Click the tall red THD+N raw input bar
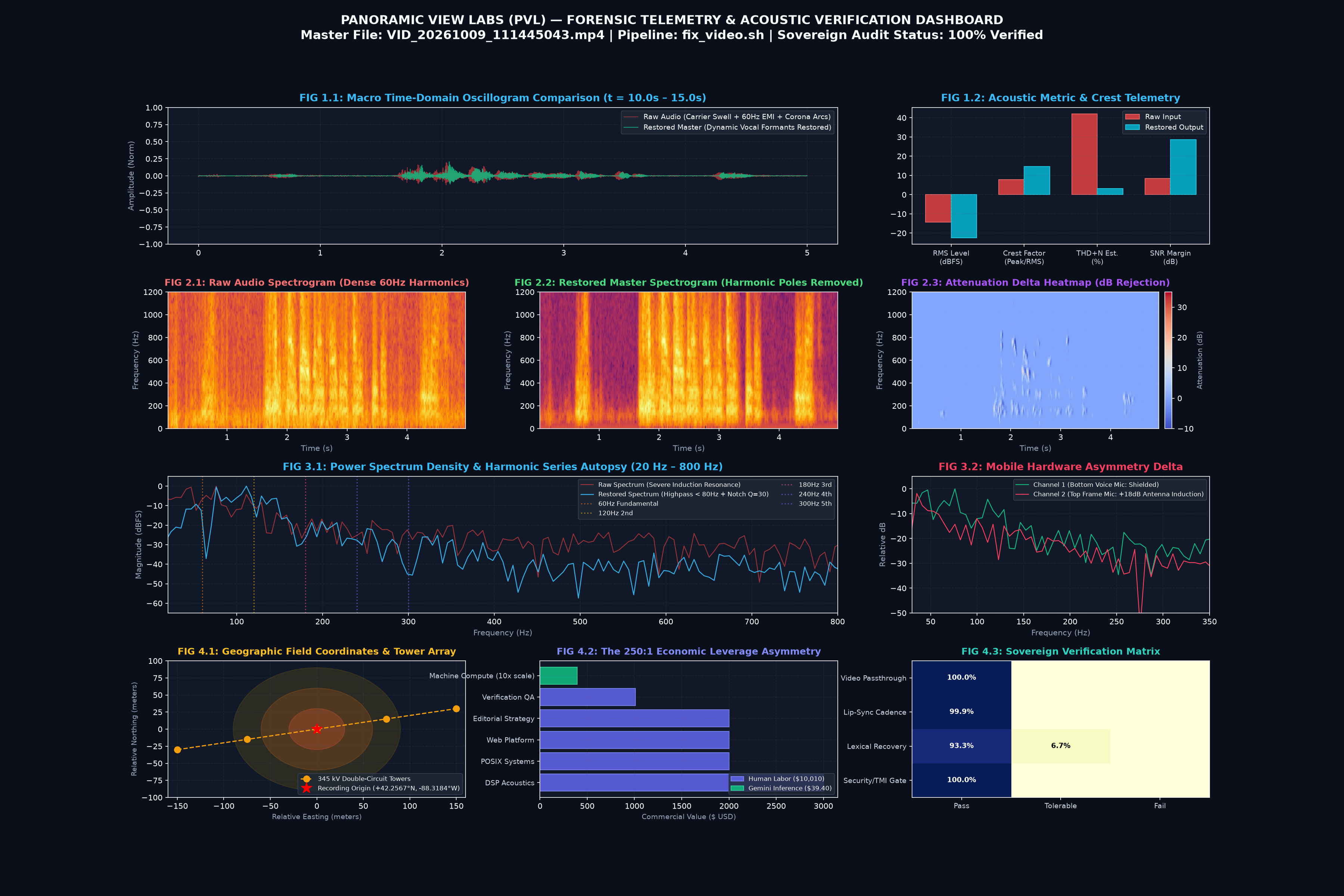The image size is (1344, 896). coord(1084,154)
